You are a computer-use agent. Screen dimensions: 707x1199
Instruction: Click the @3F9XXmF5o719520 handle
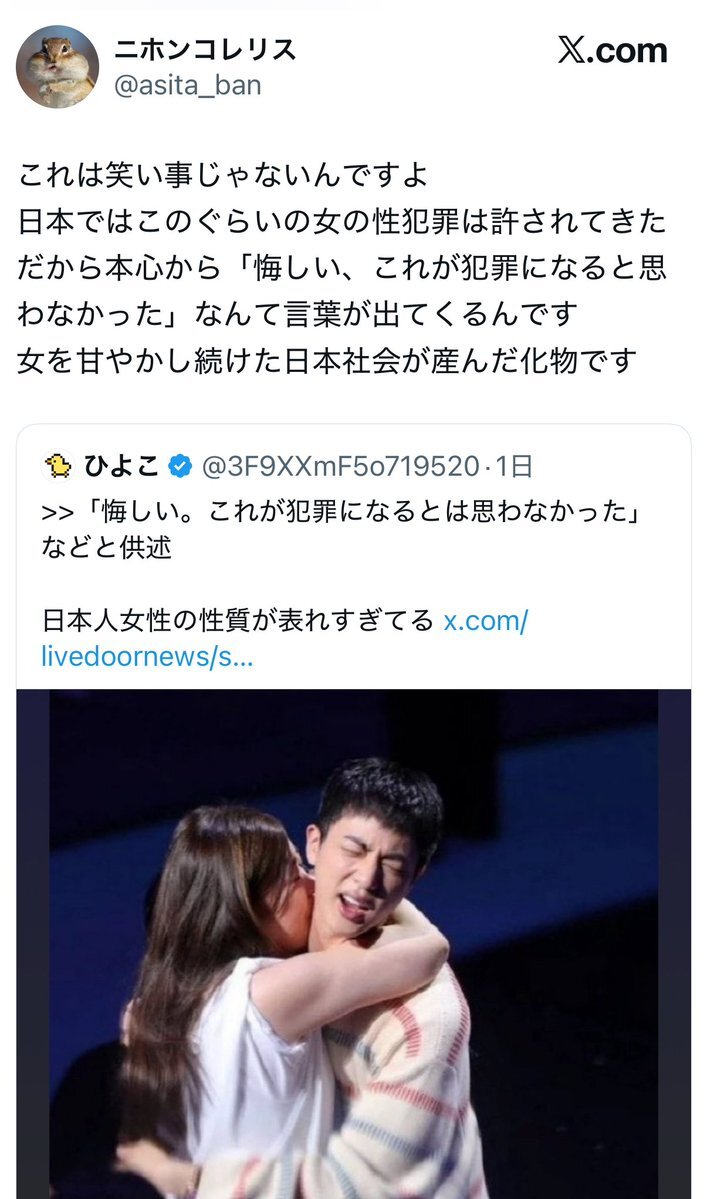[341, 466]
